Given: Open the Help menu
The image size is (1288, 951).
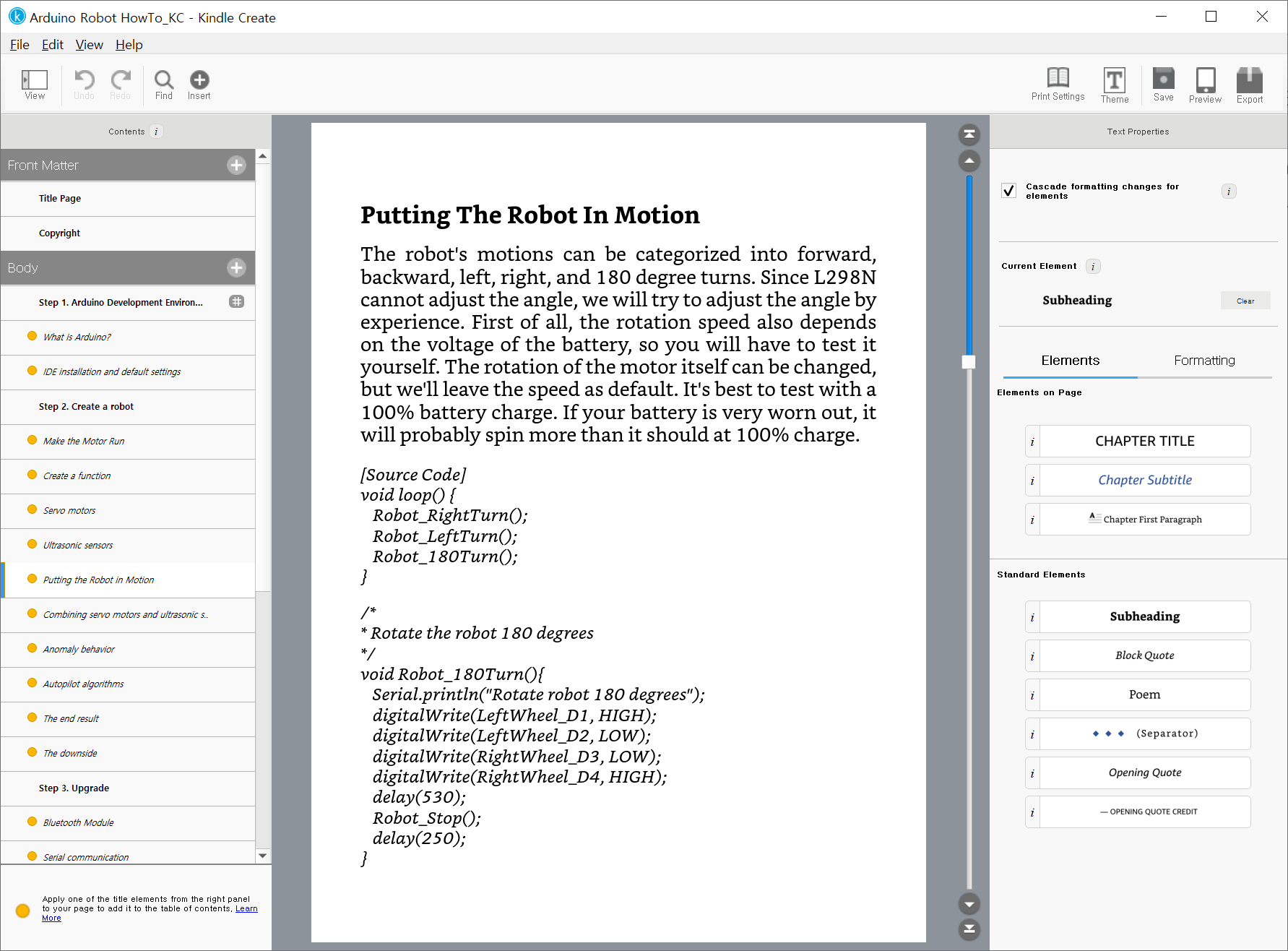Looking at the screenshot, I should pyautogui.click(x=129, y=45).
